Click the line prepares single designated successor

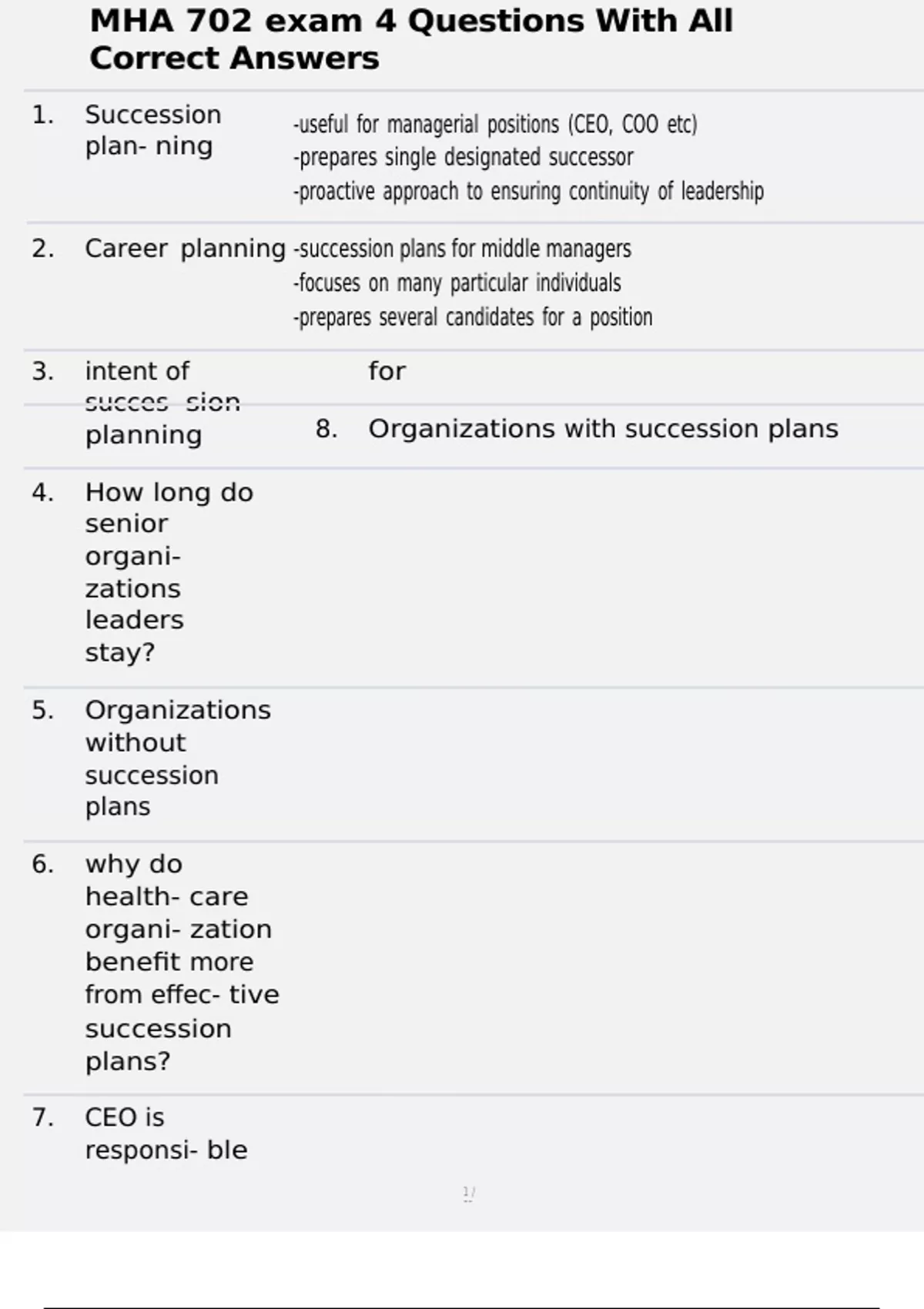464,157
